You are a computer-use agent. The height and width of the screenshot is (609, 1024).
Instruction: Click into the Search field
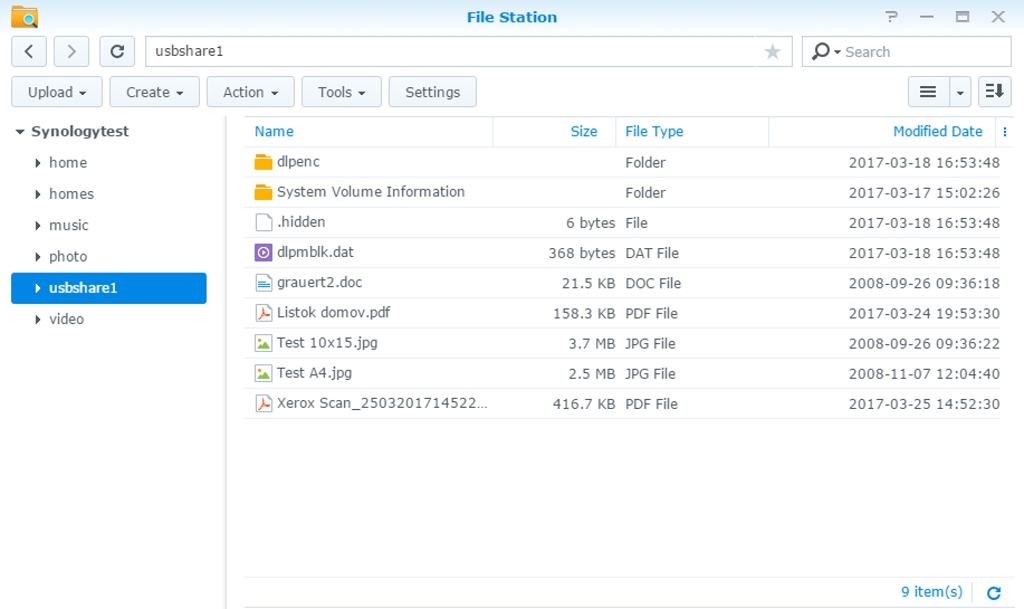pyautogui.click(x=920, y=52)
